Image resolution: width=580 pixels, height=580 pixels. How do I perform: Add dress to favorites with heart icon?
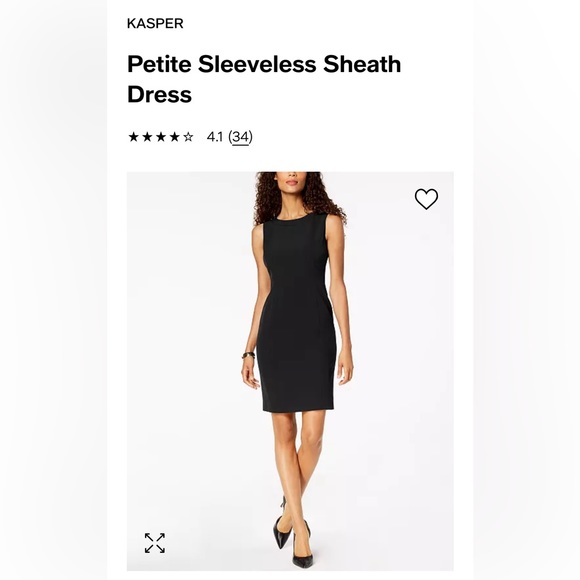click(x=426, y=199)
